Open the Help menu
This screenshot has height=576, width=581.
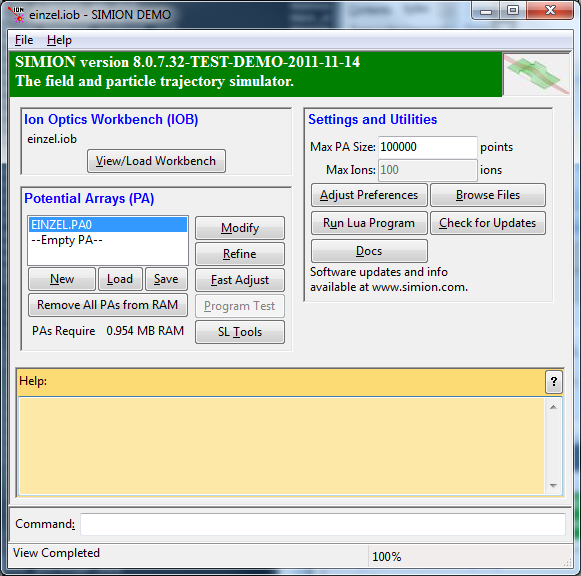coord(59,40)
